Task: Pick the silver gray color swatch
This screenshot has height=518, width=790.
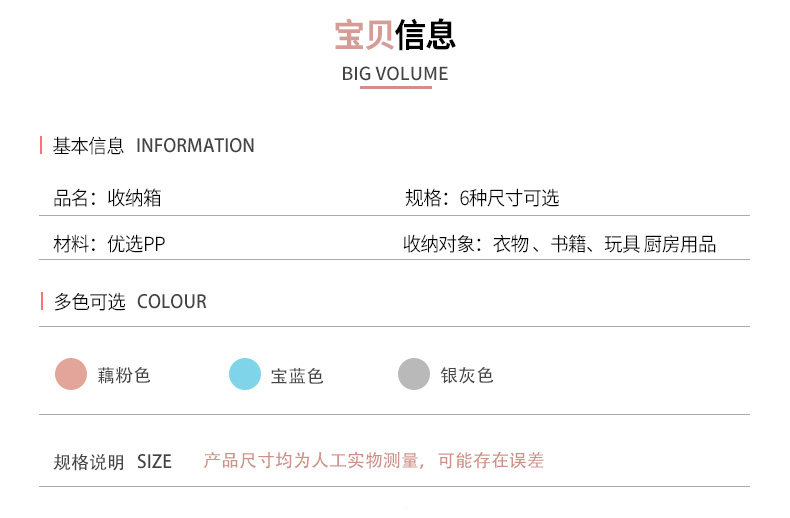Action: (x=414, y=374)
